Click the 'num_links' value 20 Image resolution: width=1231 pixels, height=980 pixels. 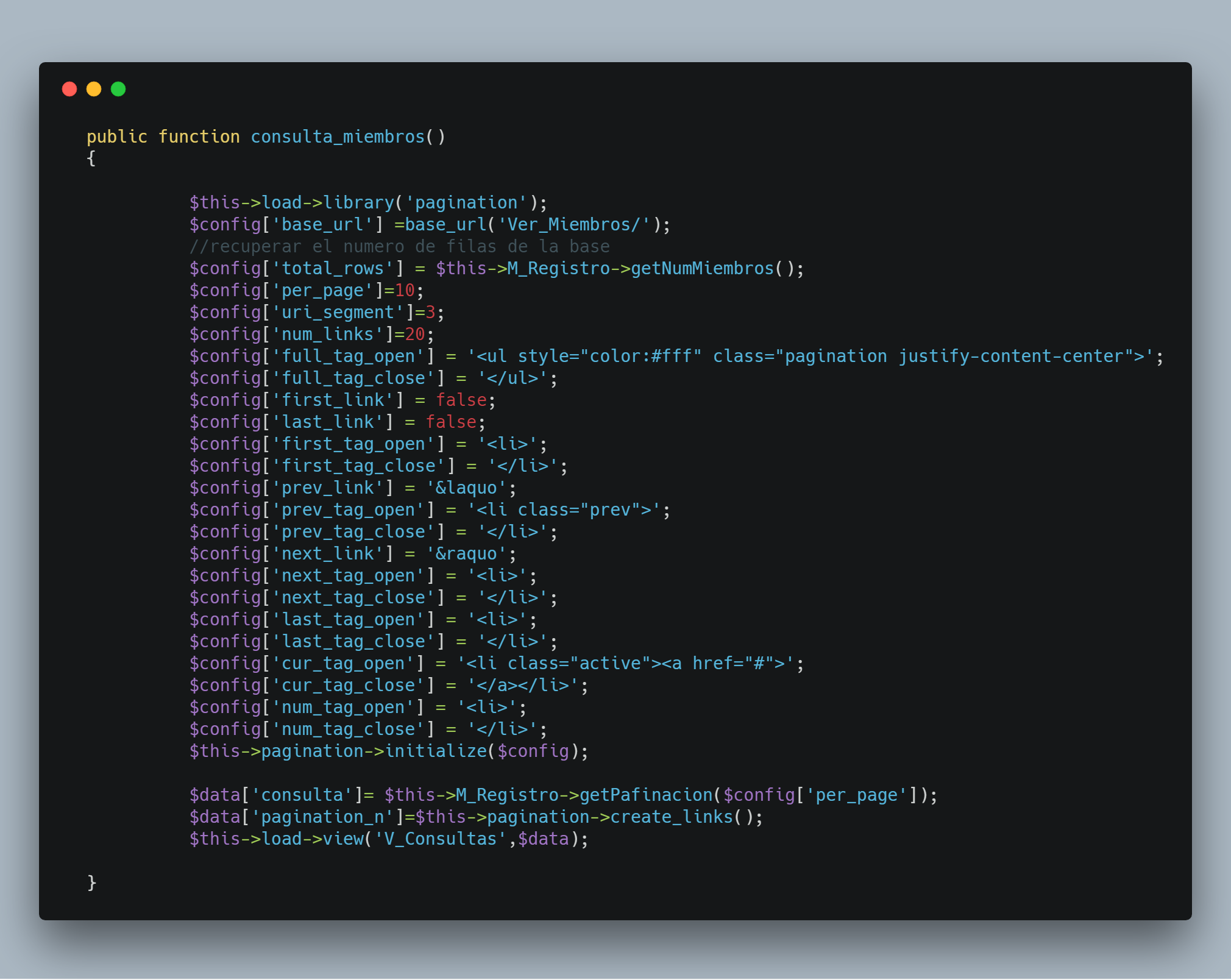pyautogui.click(x=415, y=334)
